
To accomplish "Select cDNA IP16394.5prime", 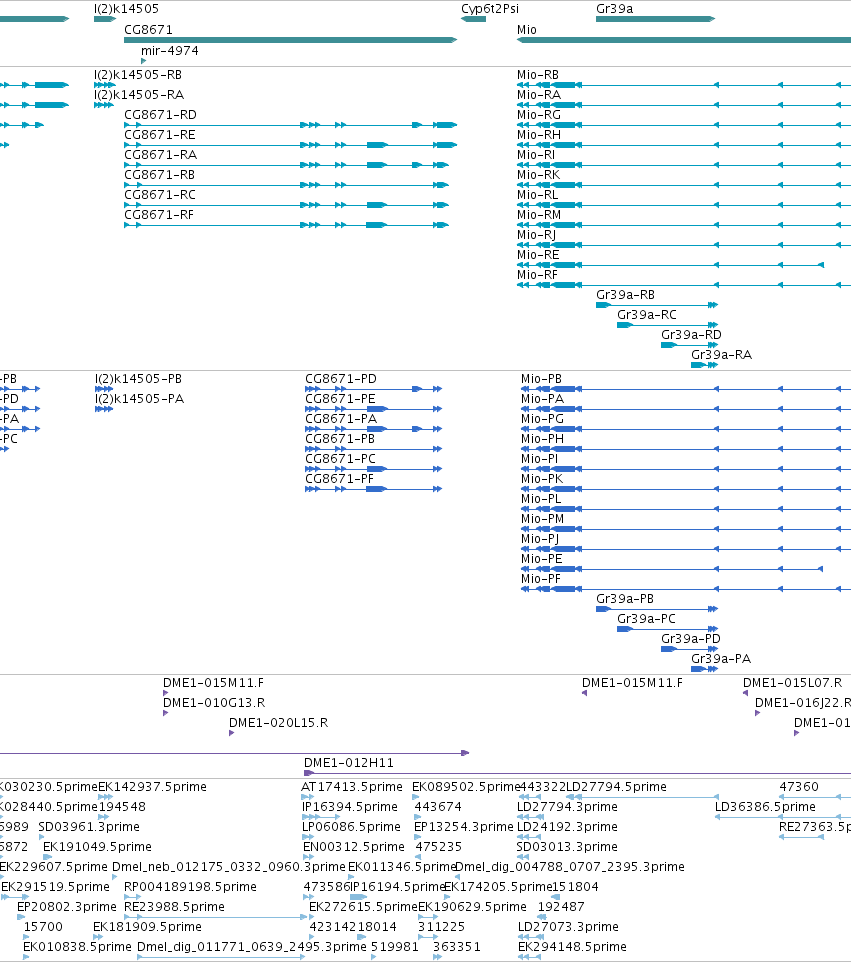I will coord(350,807).
